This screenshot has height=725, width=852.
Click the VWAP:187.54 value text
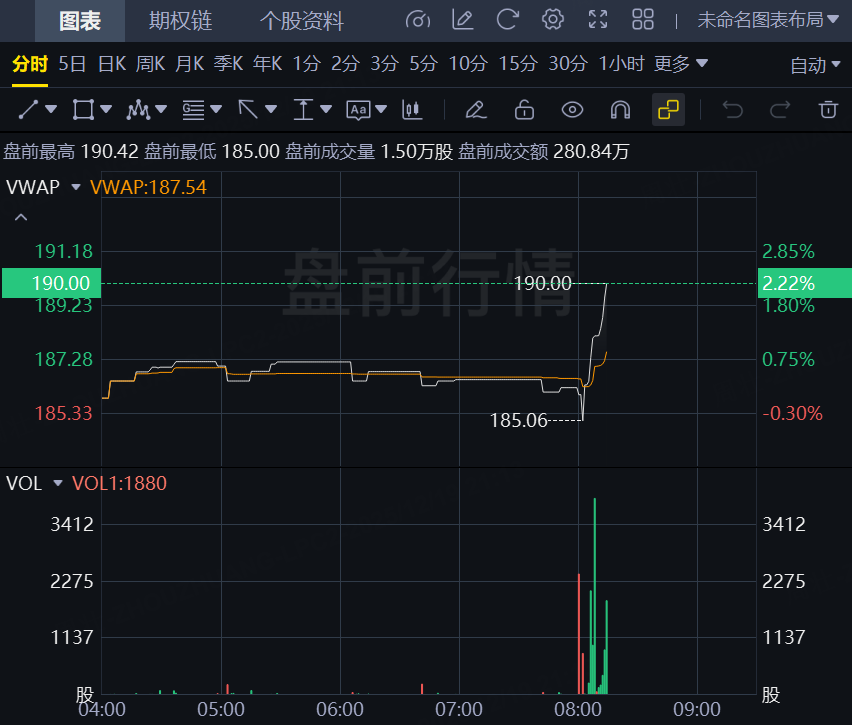coord(148,187)
